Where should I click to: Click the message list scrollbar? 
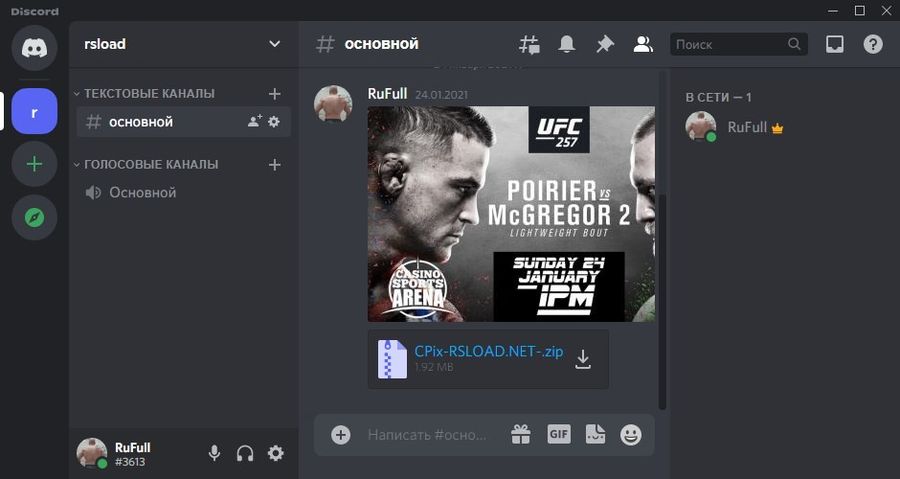pyautogui.click(x=662, y=302)
